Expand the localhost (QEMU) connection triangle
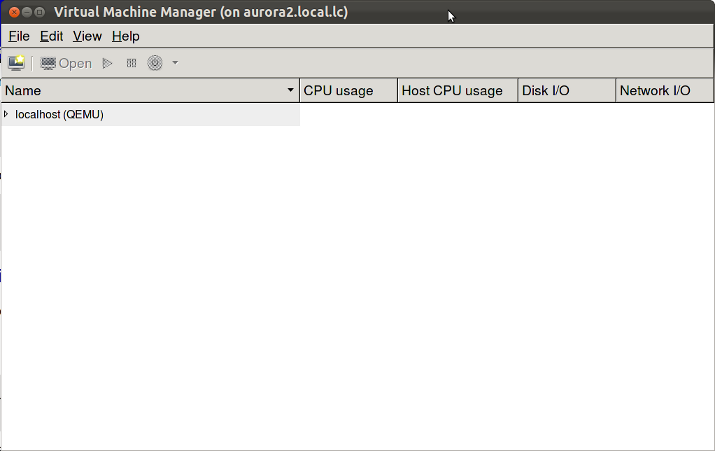715x451 pixels. coord(6,114)
